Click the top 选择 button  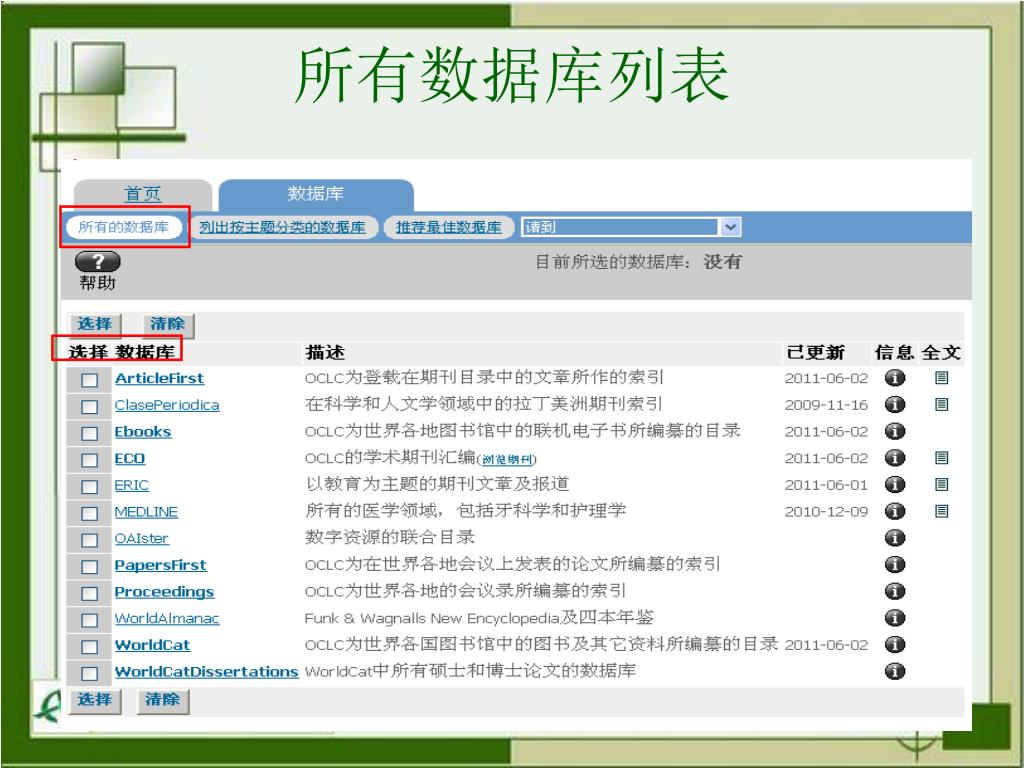point(95,325)
